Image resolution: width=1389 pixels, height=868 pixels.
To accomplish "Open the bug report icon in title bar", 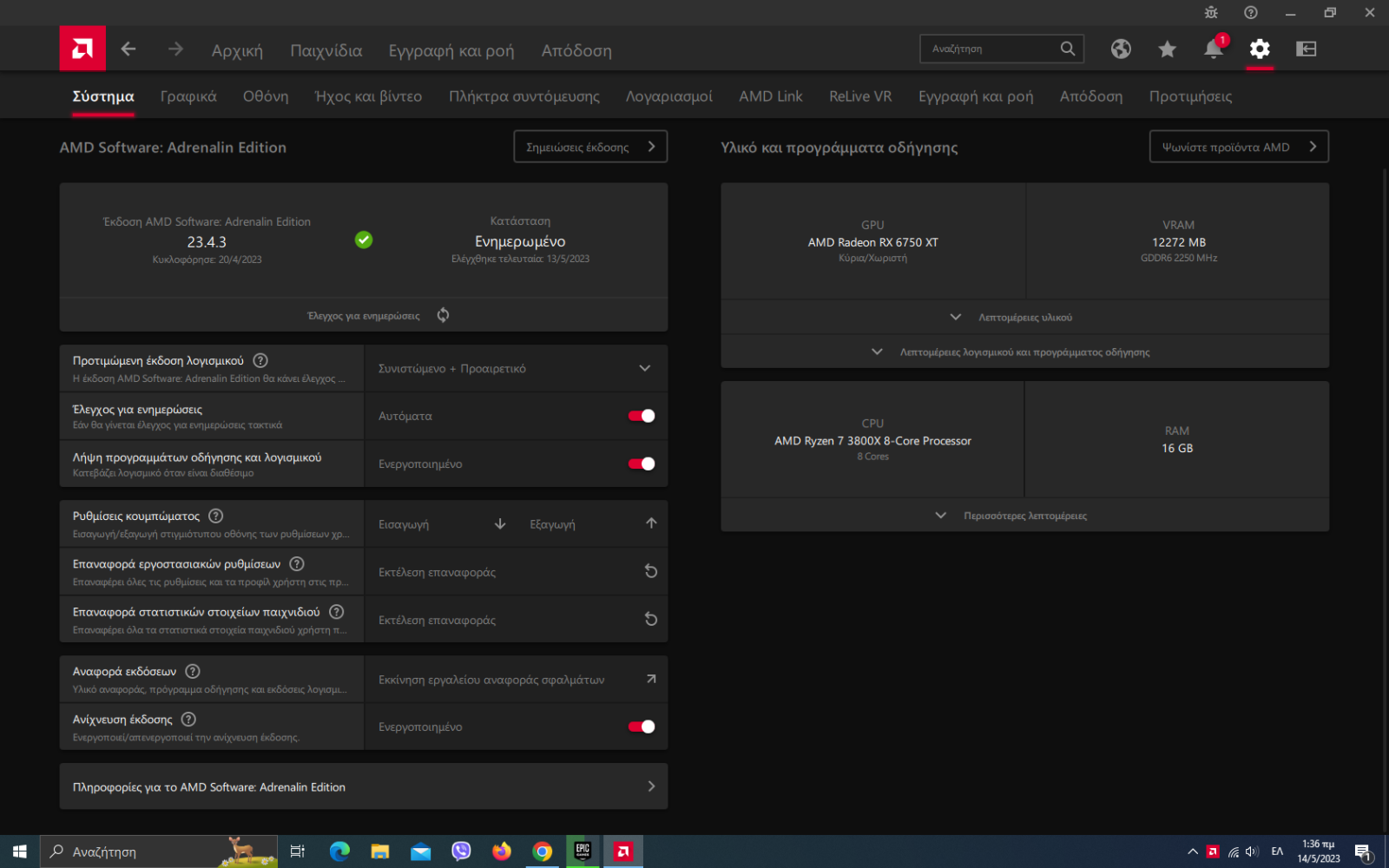I will (x=1211, y=12).
